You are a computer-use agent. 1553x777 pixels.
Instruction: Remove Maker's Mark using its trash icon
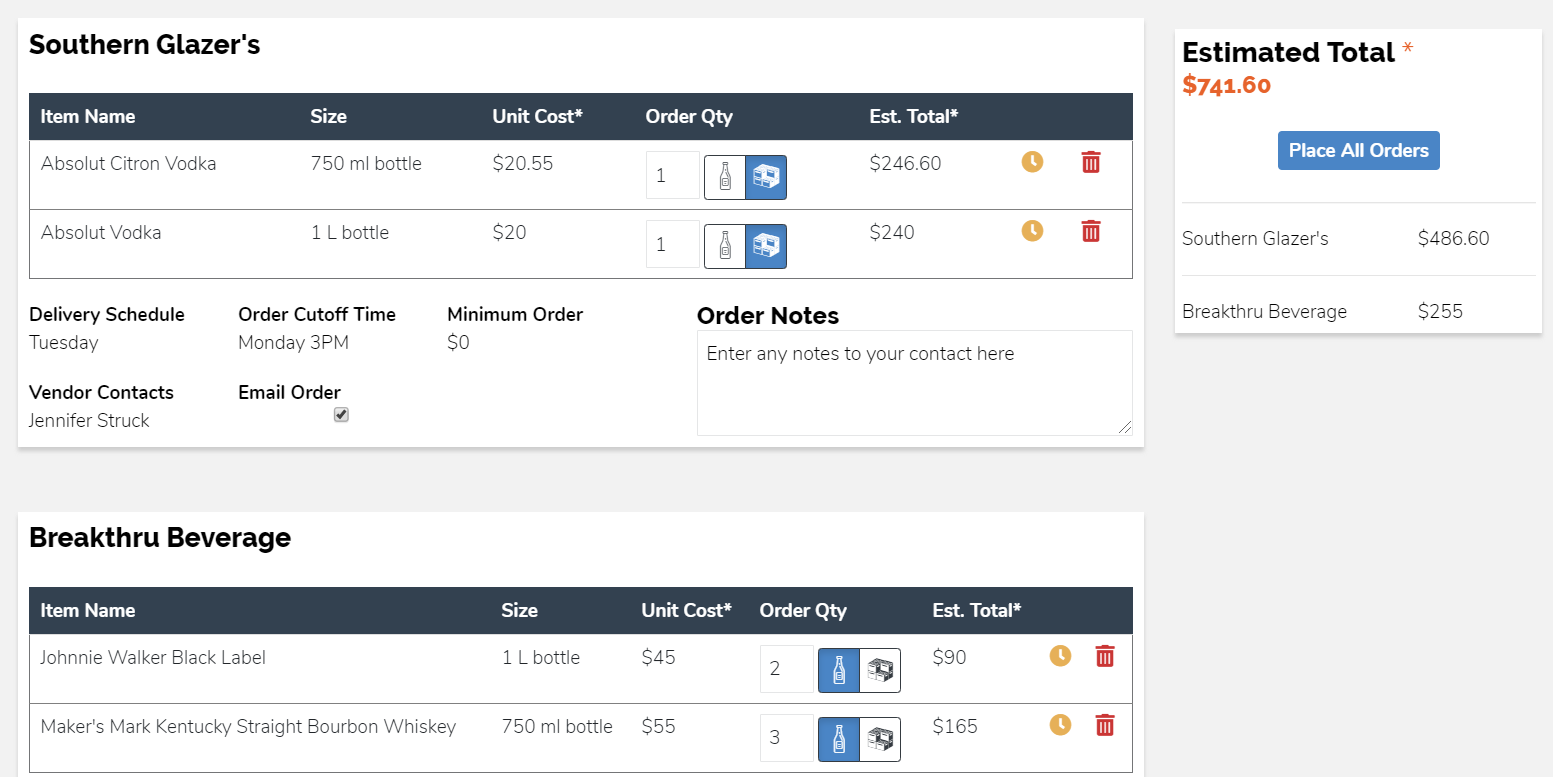coord(1104,725)
